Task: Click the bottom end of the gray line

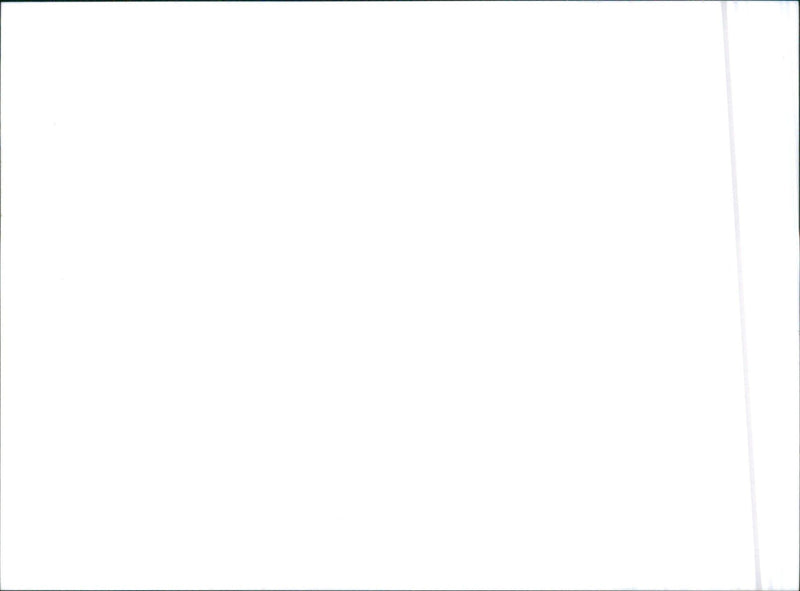Action: coord(759,586)
